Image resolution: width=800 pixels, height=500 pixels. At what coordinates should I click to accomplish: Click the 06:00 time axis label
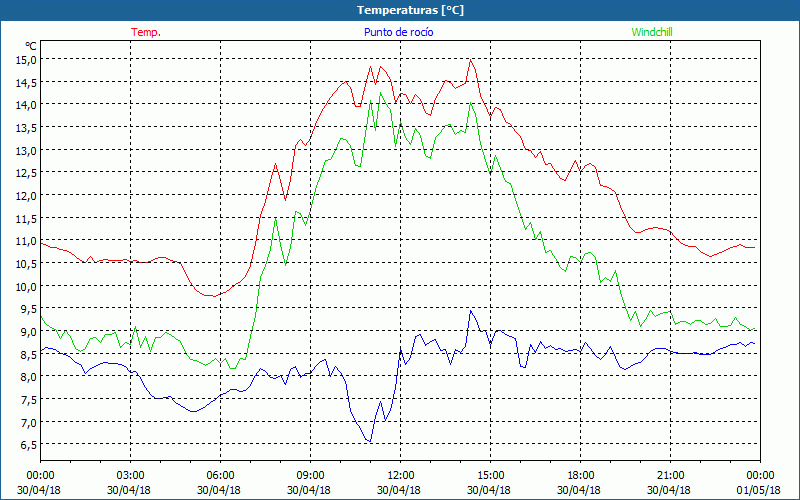[220, 476]
